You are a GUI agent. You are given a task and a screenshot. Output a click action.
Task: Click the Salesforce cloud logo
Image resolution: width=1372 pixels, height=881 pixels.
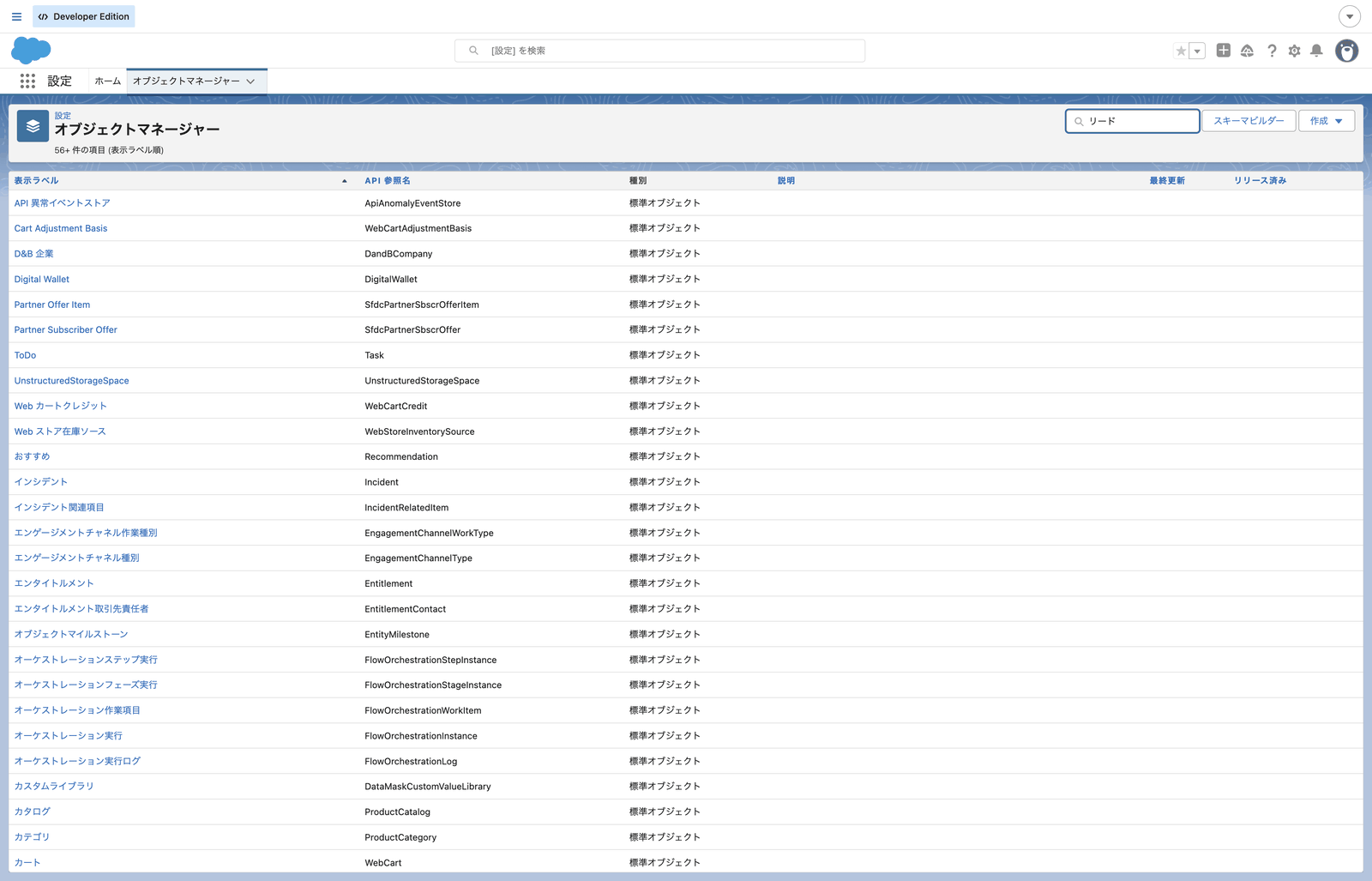point(31,51)
